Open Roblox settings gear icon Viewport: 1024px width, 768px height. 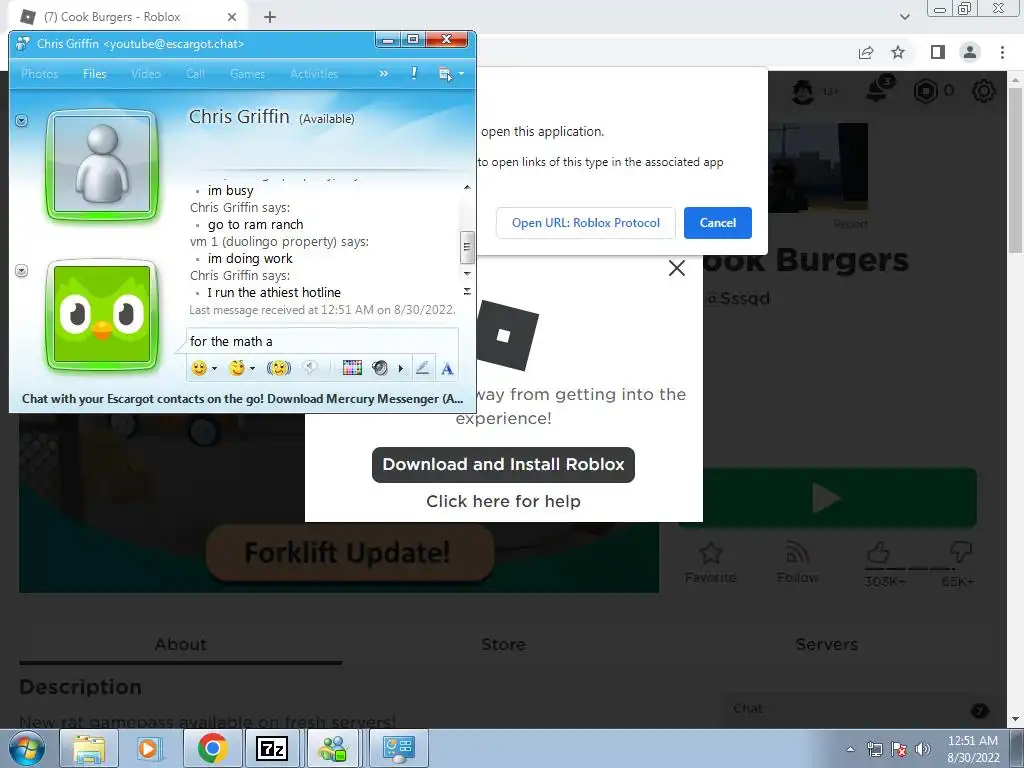coord(984,91)
